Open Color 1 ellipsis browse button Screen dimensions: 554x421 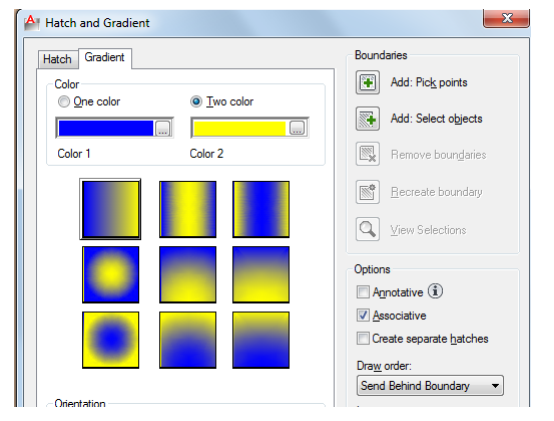163,128
